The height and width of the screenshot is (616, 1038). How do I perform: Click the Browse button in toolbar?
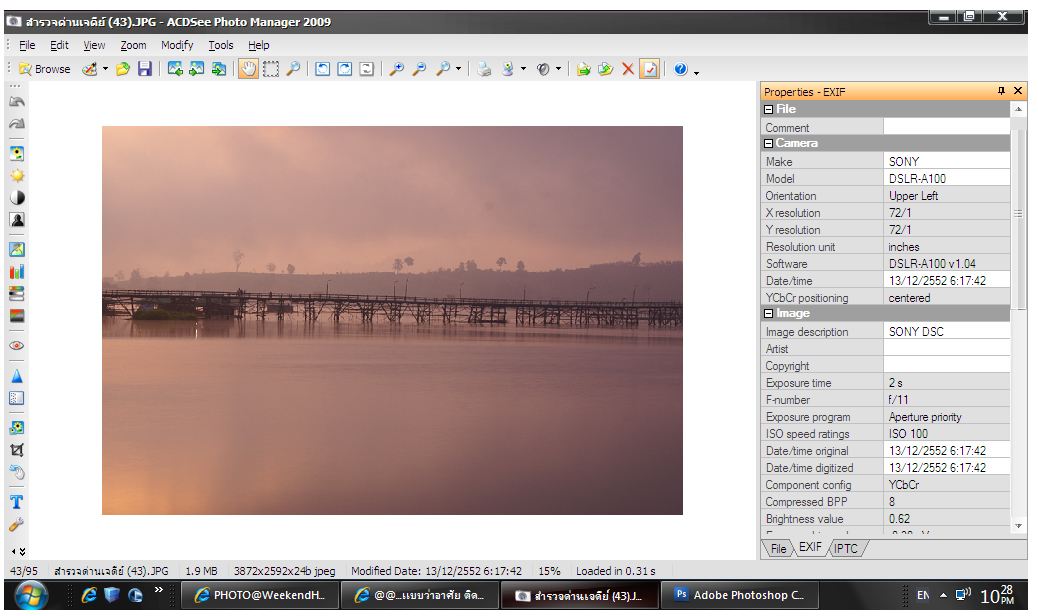coord(44,69)
